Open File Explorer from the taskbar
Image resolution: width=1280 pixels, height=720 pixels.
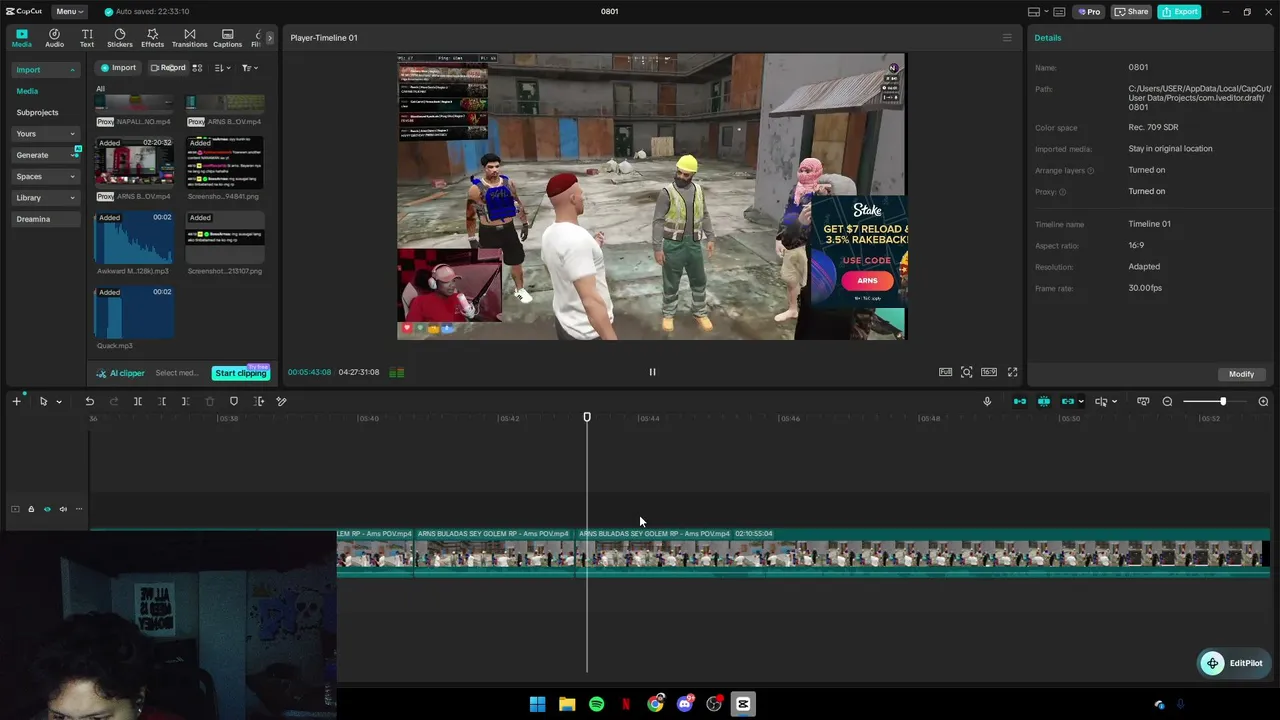[x=567, y=704]
